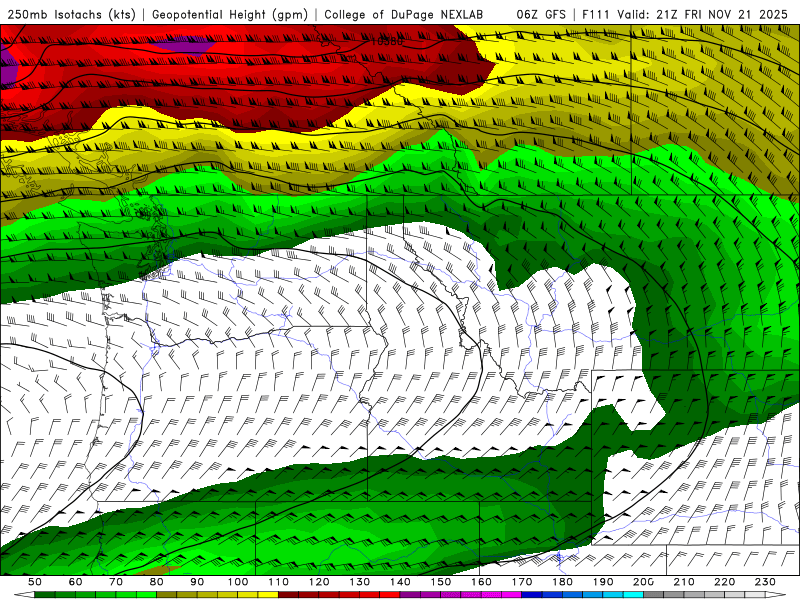Click the "220" legend value
The height and width of the screenshot is (600, 800).
tap(725, 582)
